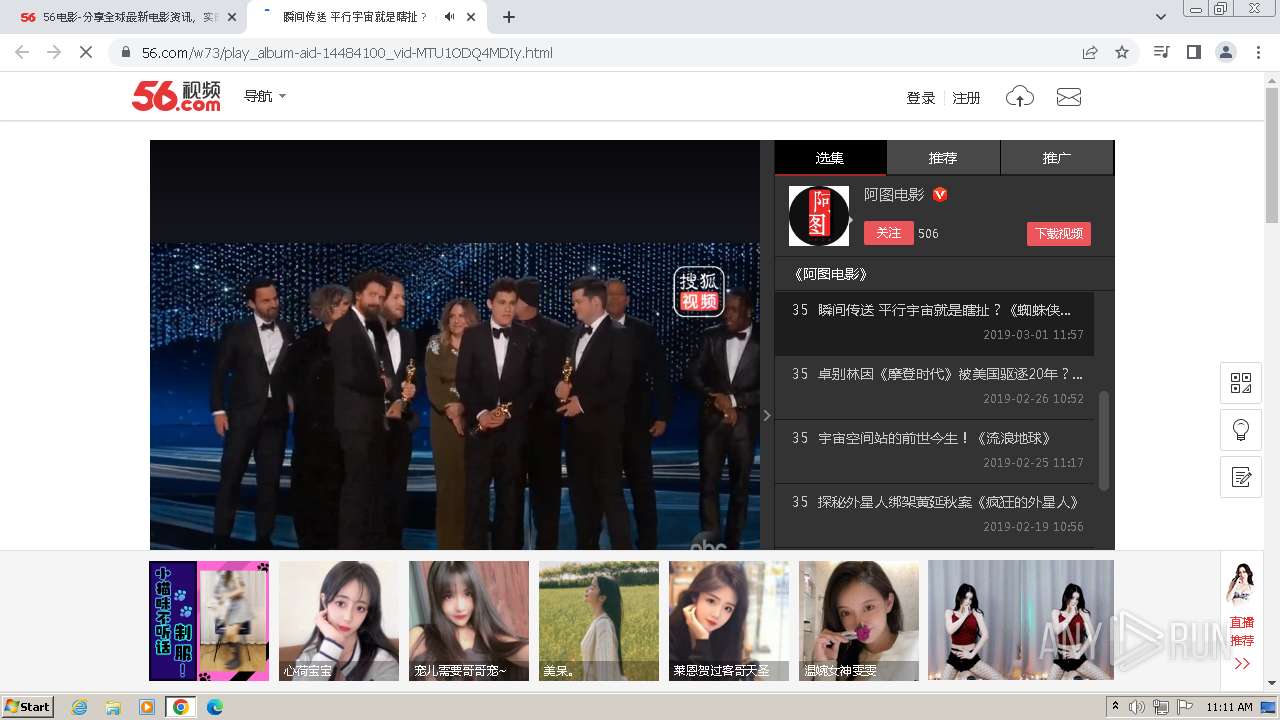Open the 美呆。 live thumbnail
The width and height of the screenshot is (1280, 720).
pos(599,621)
